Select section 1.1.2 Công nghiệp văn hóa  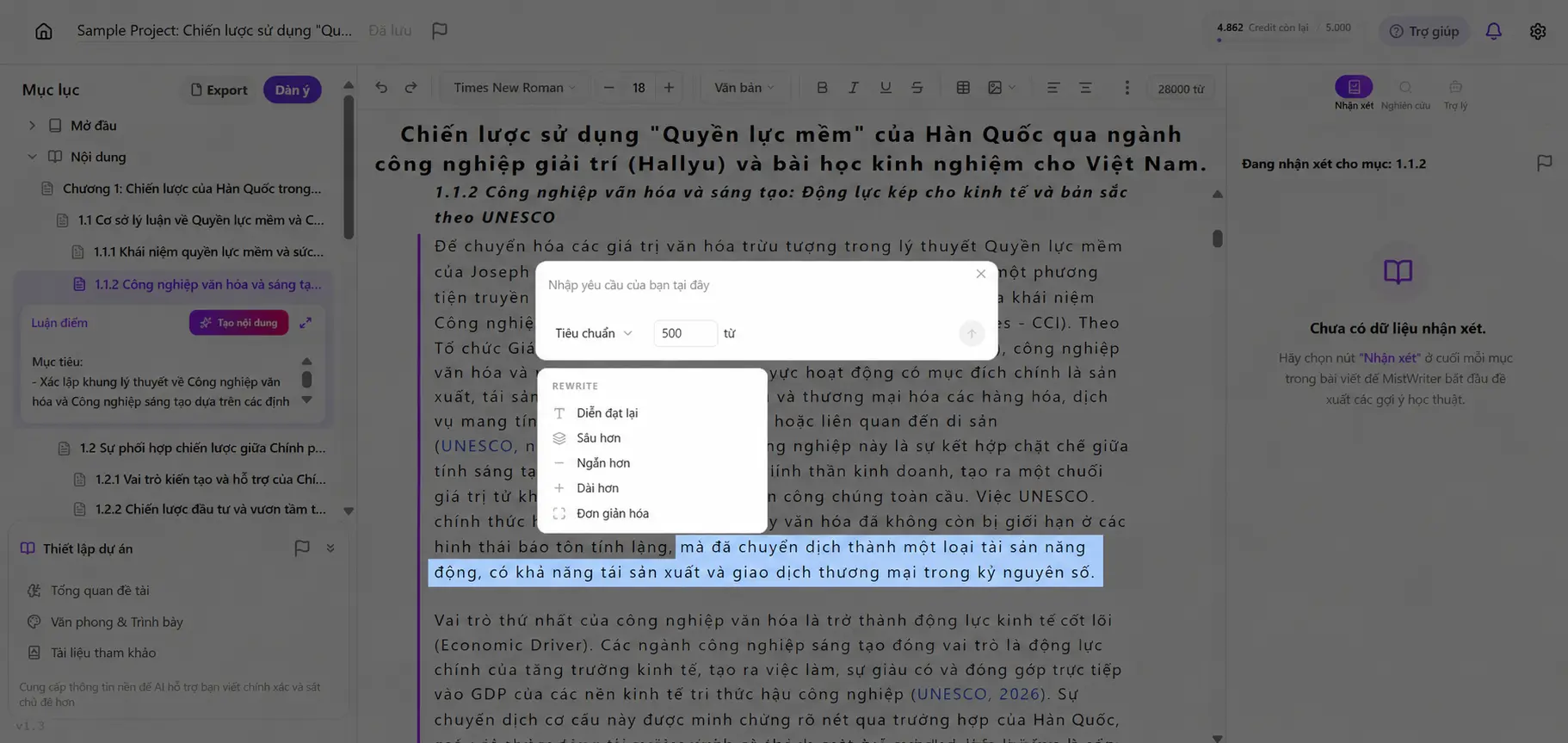click(x=199, y=284)
